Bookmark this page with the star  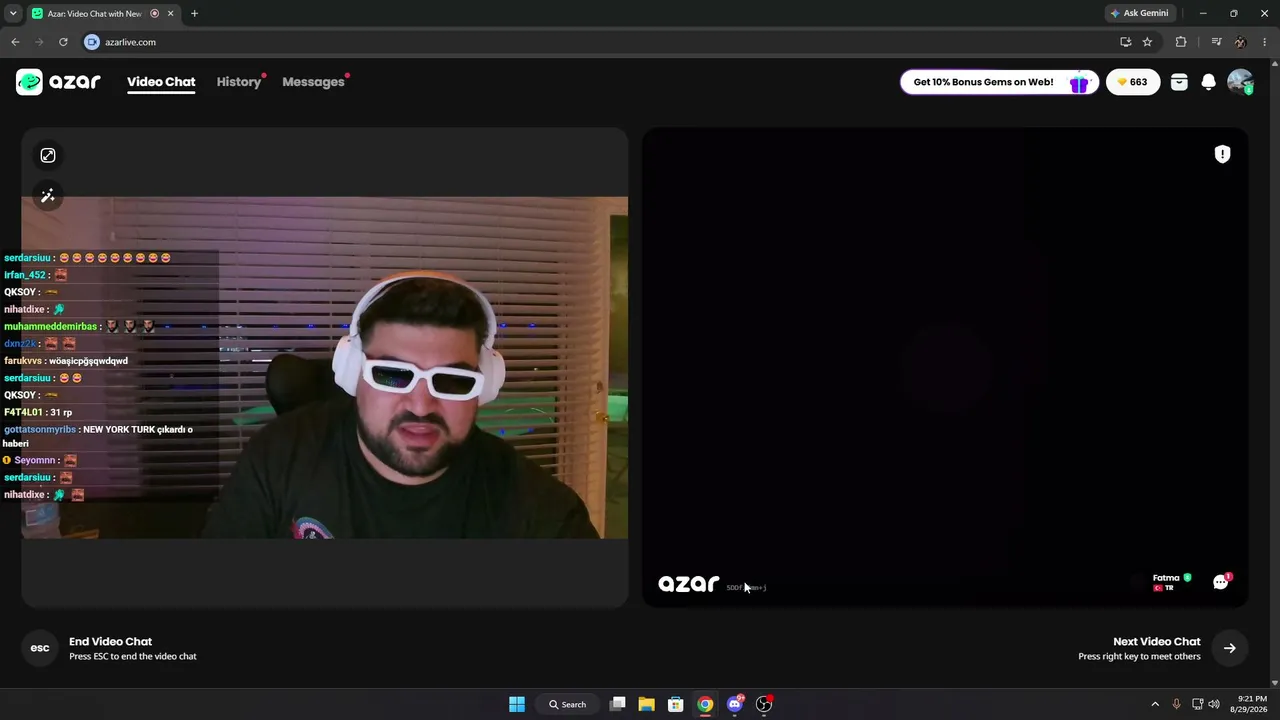click(x=1147, y=42)
